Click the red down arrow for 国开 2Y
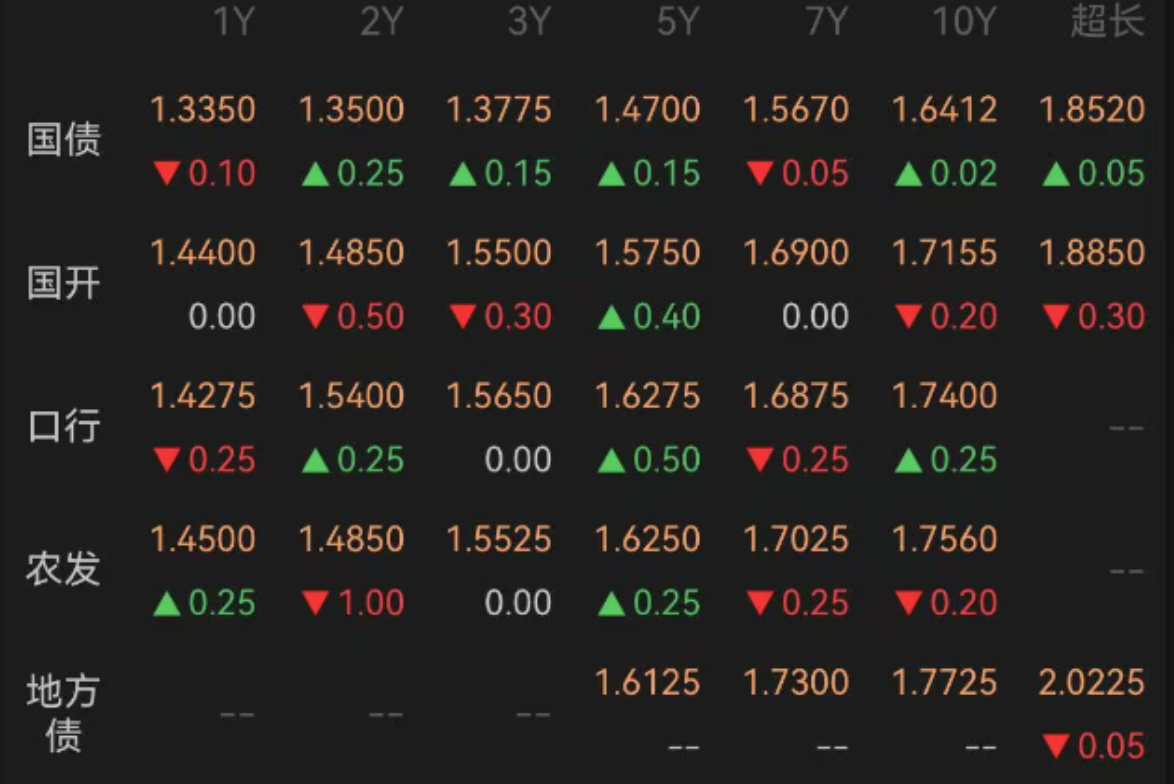This screenshot has width=1174, height=784. (315, 317)
